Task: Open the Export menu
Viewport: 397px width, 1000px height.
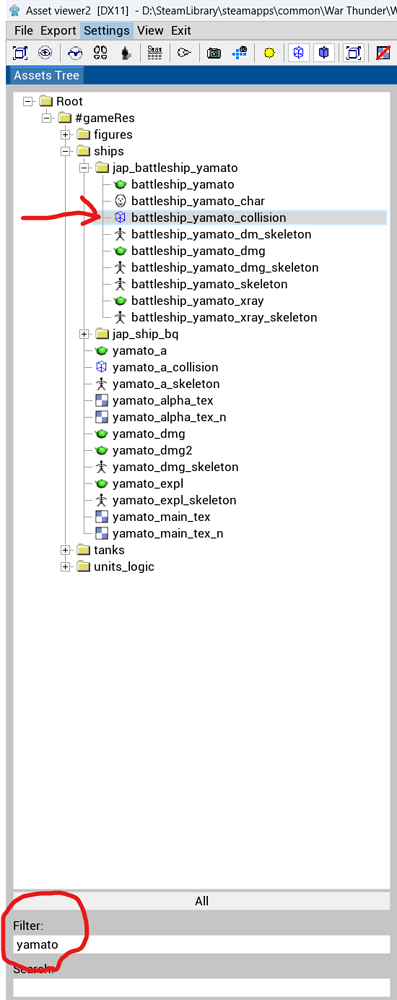Action: pos(58,31)
